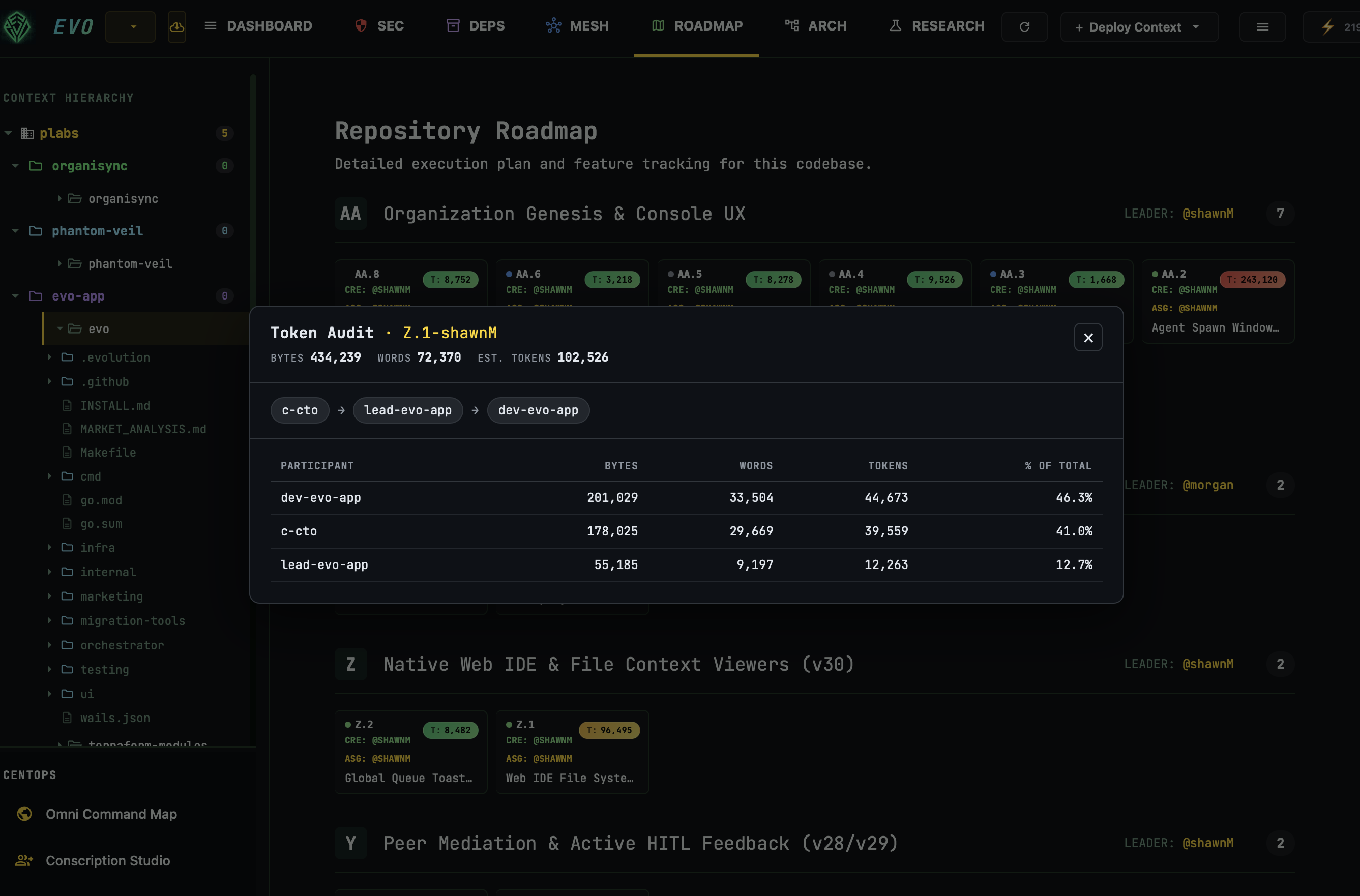Expand the migration-tools folder
Viewport: 1360px width, 896px height.
pyautogui.click(x=50, y=620)
